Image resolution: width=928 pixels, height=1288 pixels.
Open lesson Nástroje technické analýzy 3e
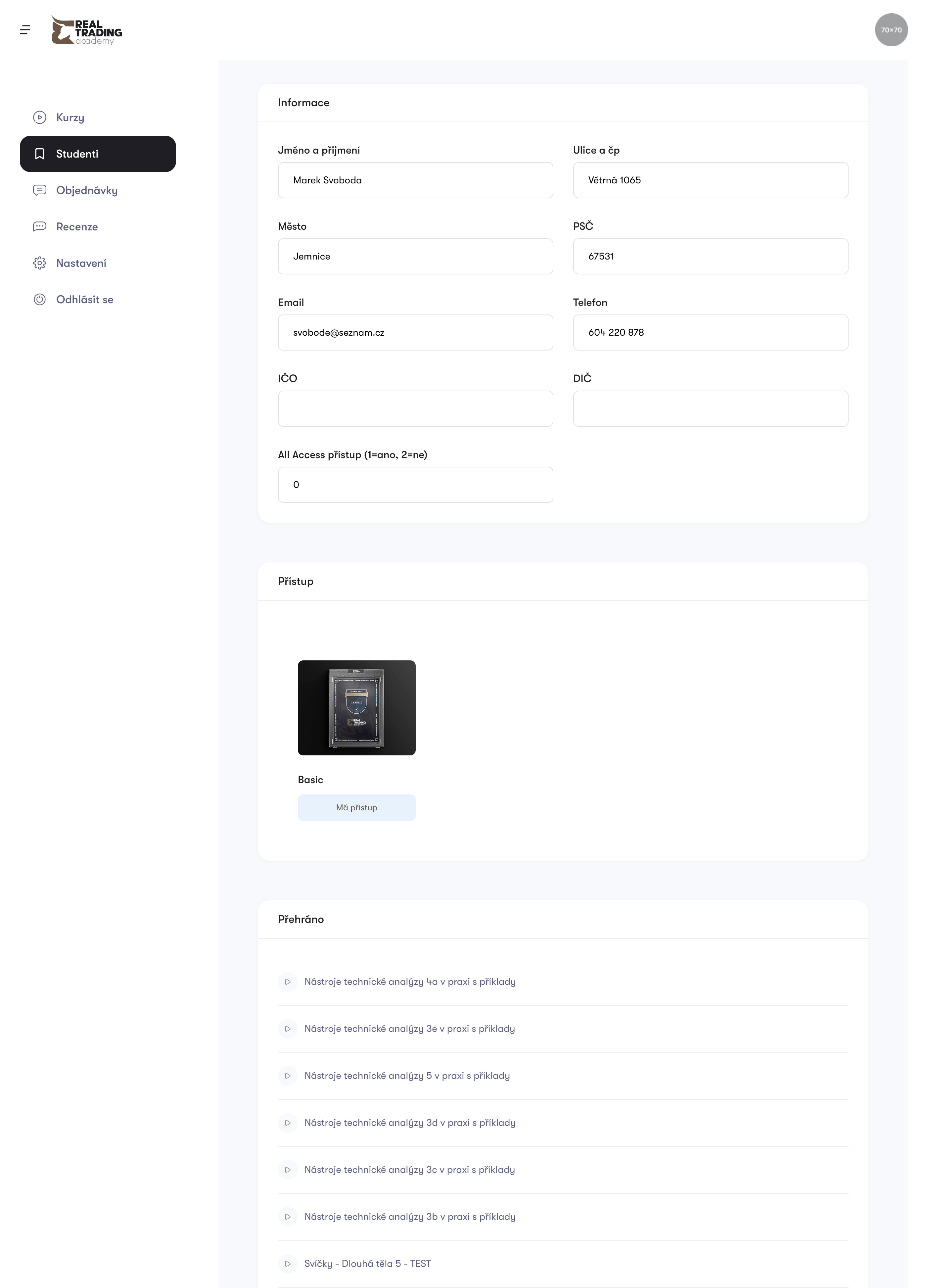click(409, 1028)
